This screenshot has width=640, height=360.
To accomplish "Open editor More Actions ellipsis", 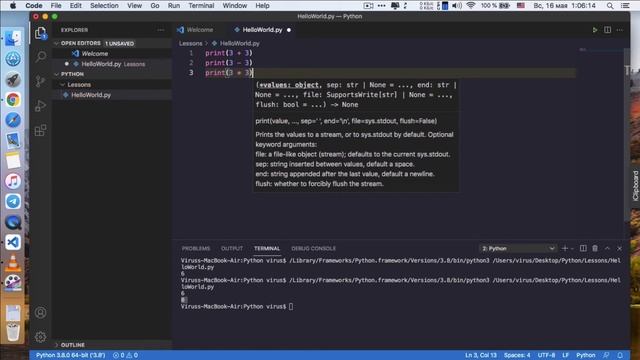I will [x=620, y=30].
